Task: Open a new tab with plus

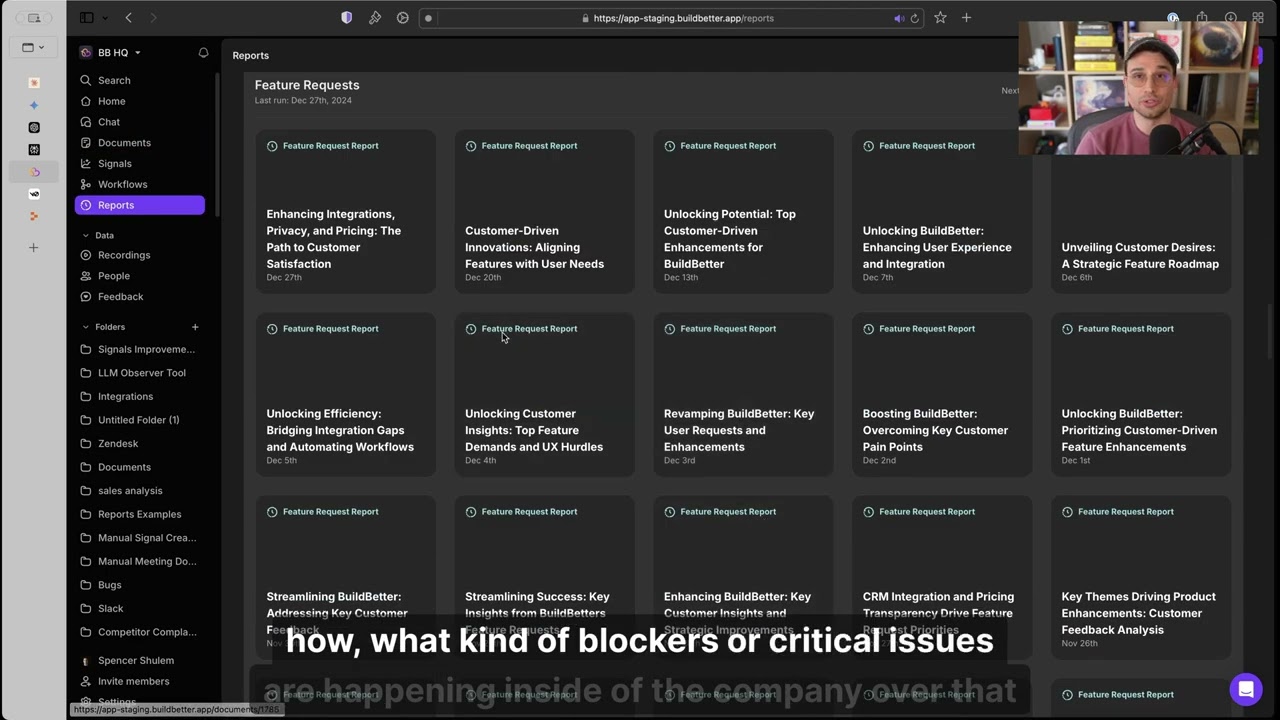Action: pyautogui.click(x=966, y=18)
